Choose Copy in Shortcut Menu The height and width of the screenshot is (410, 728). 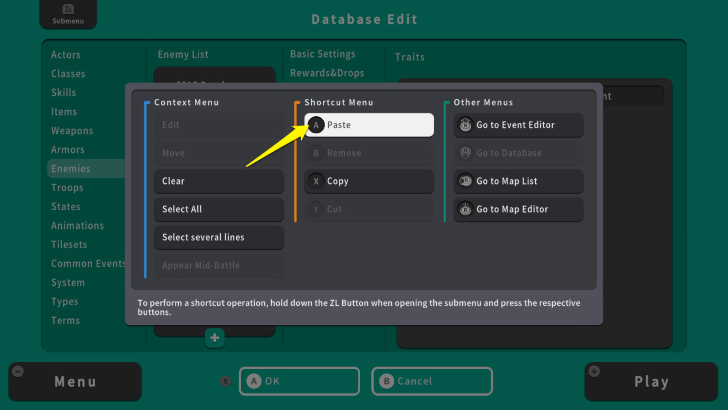(x=369, y=181)
